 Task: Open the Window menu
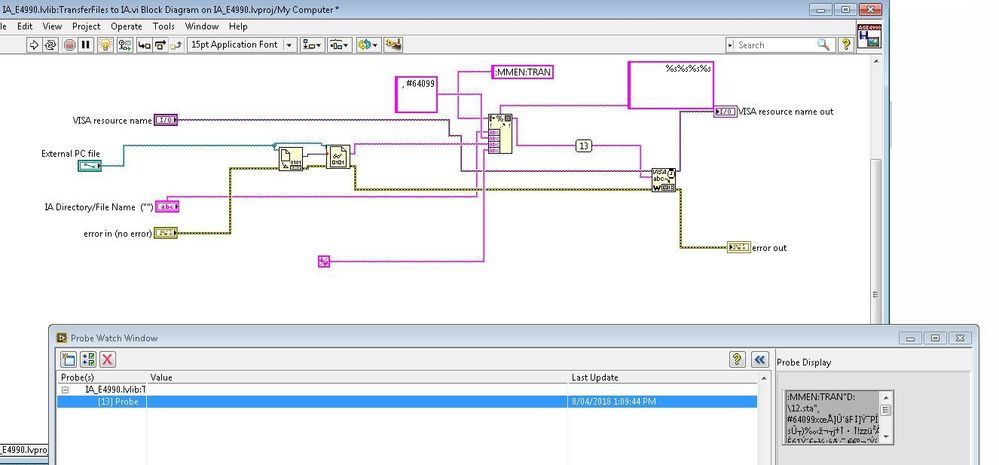(x=201, y=26)
